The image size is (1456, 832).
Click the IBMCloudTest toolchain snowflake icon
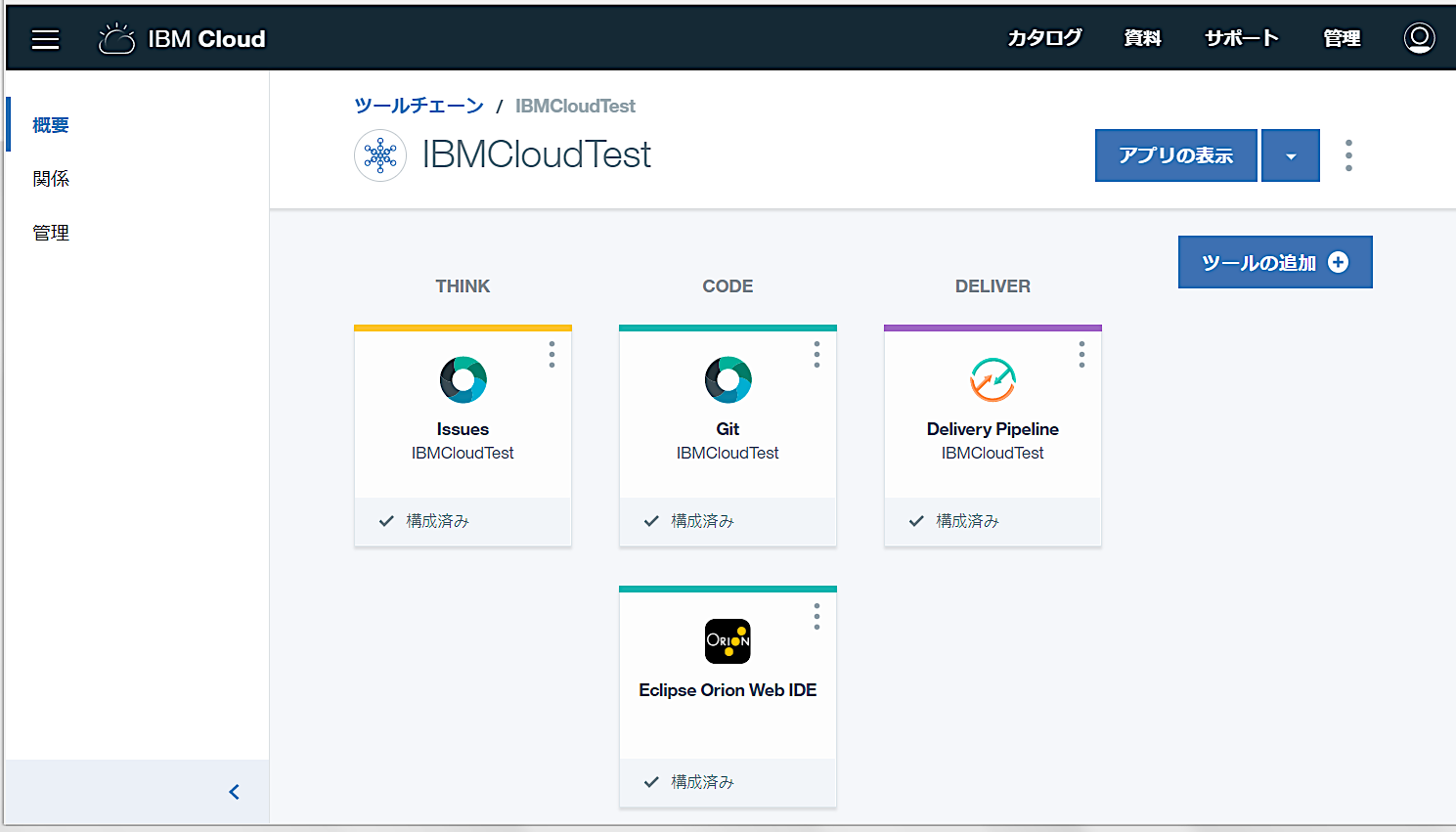(380, 155)
